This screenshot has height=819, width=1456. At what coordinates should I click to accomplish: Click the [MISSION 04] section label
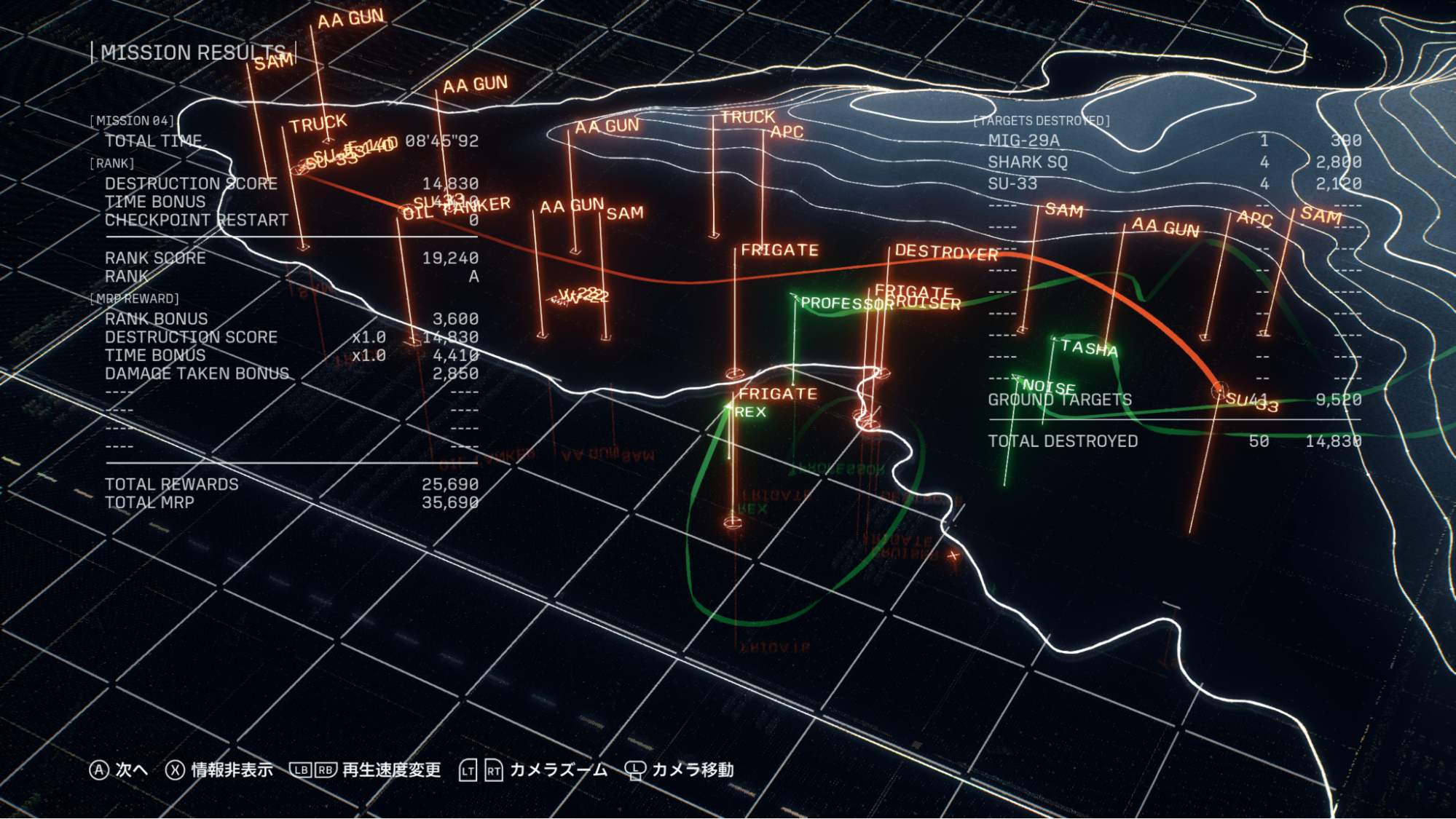[133, 121]
